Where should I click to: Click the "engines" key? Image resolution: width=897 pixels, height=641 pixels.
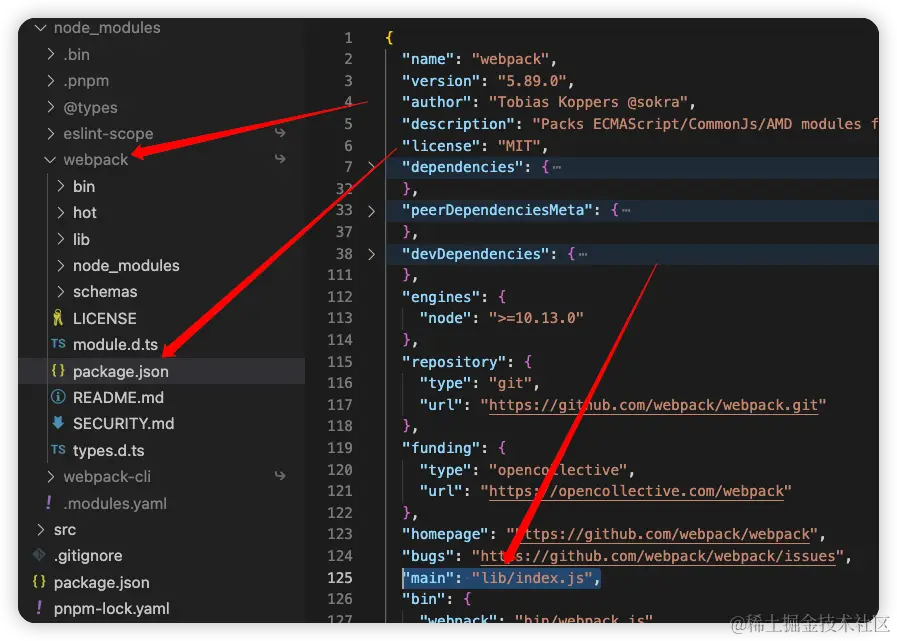pyautogui.click(x=441, y=297)
